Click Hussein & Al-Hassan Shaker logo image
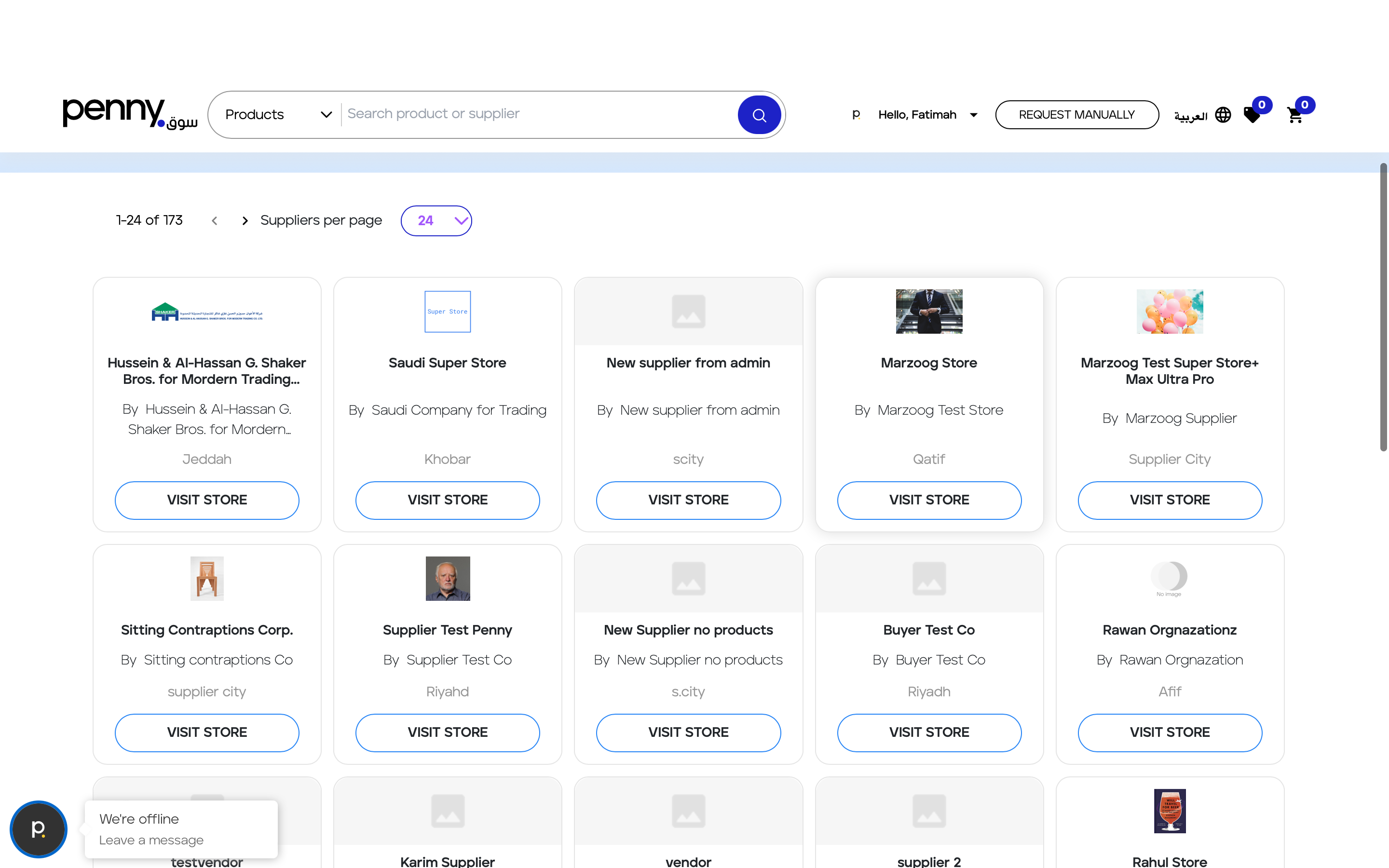Image resolution: width=1389 pixels, height=868 pixels. coord(207,312)
